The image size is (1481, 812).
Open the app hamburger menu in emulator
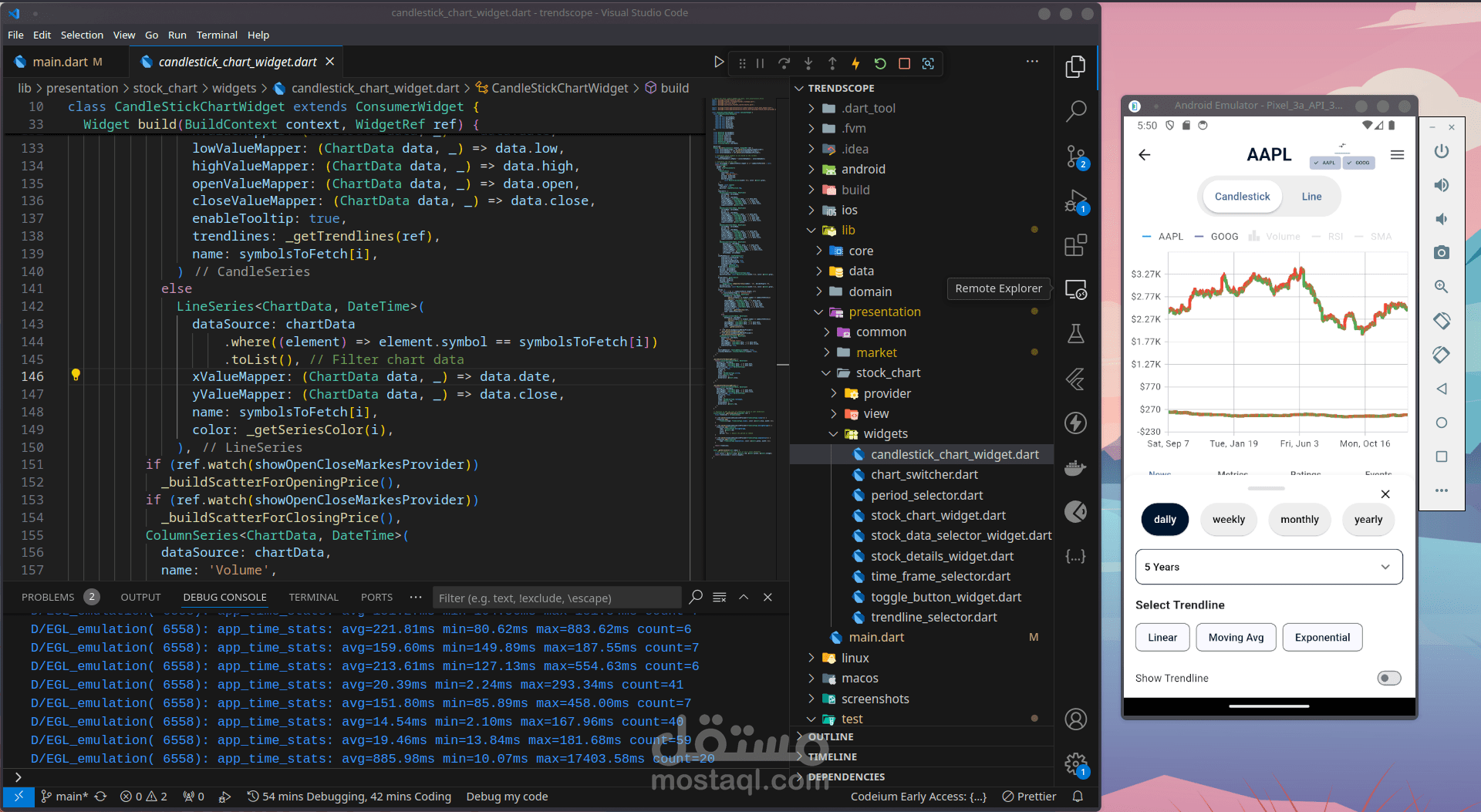tap(1397, 155)
